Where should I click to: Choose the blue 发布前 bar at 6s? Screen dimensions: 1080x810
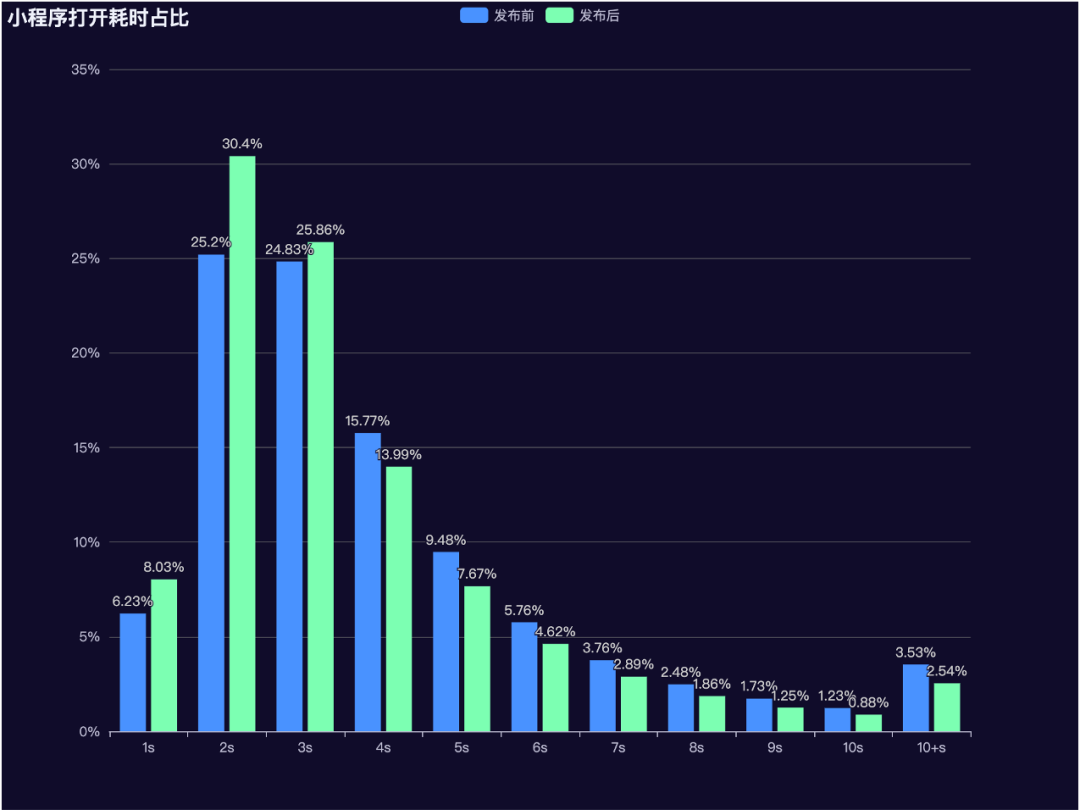[x=524, y=677]
